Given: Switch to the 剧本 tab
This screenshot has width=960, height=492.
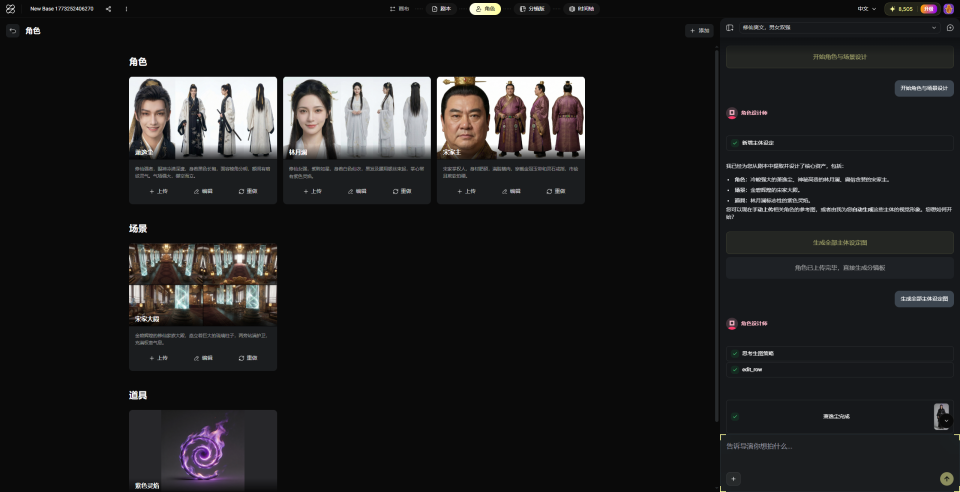Looking at the screenshot, I should tap(441, 8).
